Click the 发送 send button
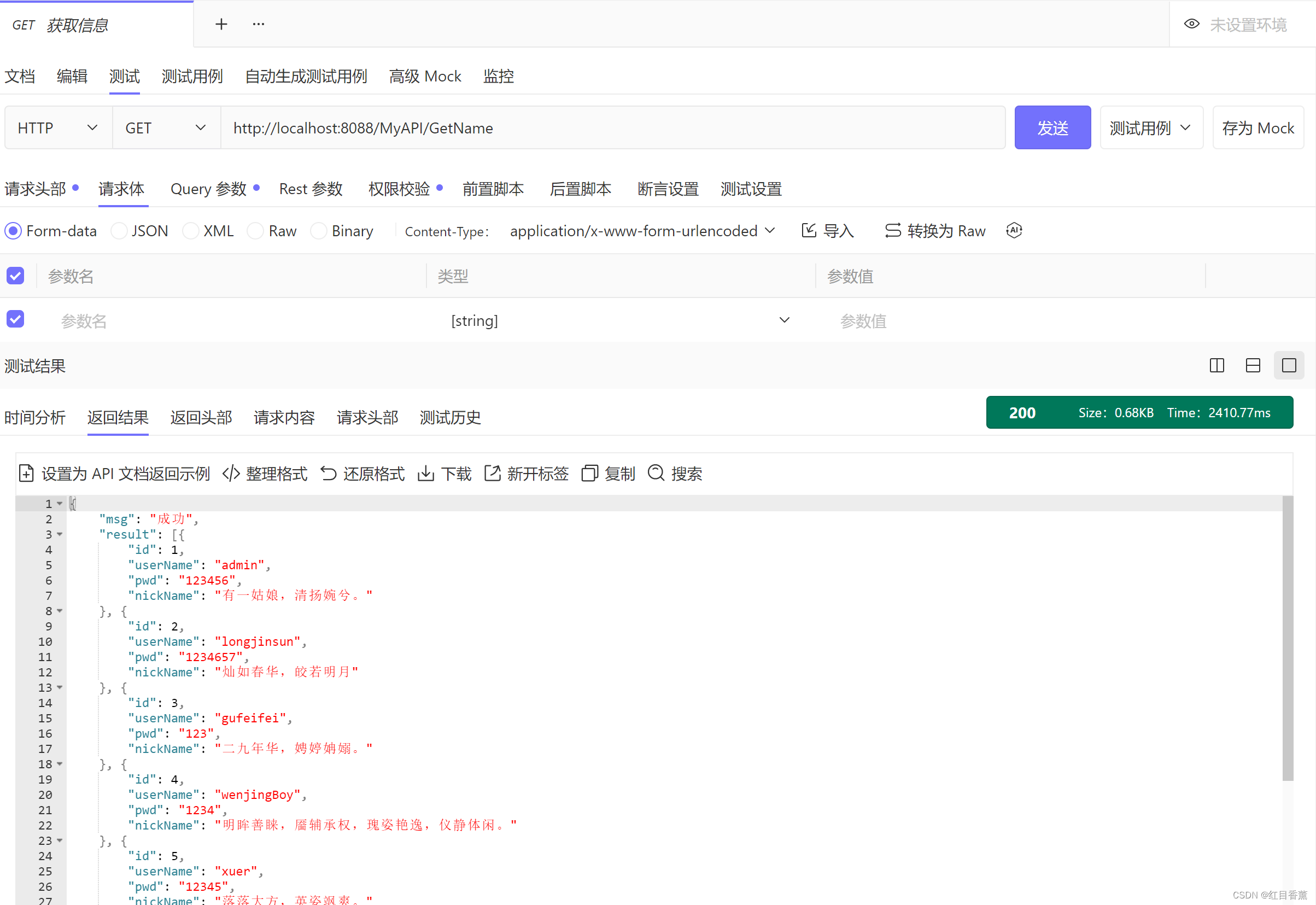The image size is (1316, 905). pos(1052,128)
